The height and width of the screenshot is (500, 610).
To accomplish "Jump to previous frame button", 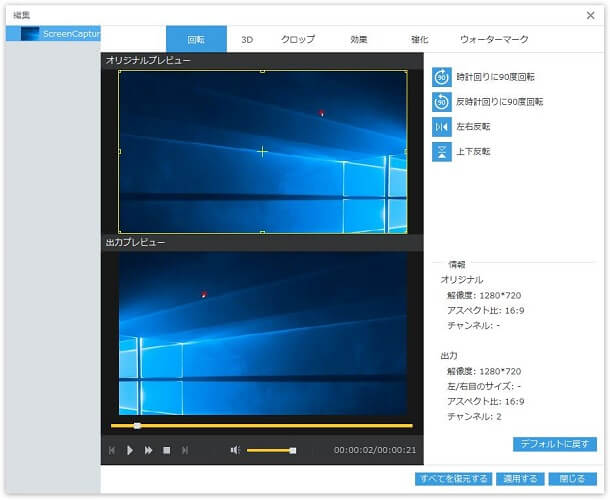I will [112, 450].
